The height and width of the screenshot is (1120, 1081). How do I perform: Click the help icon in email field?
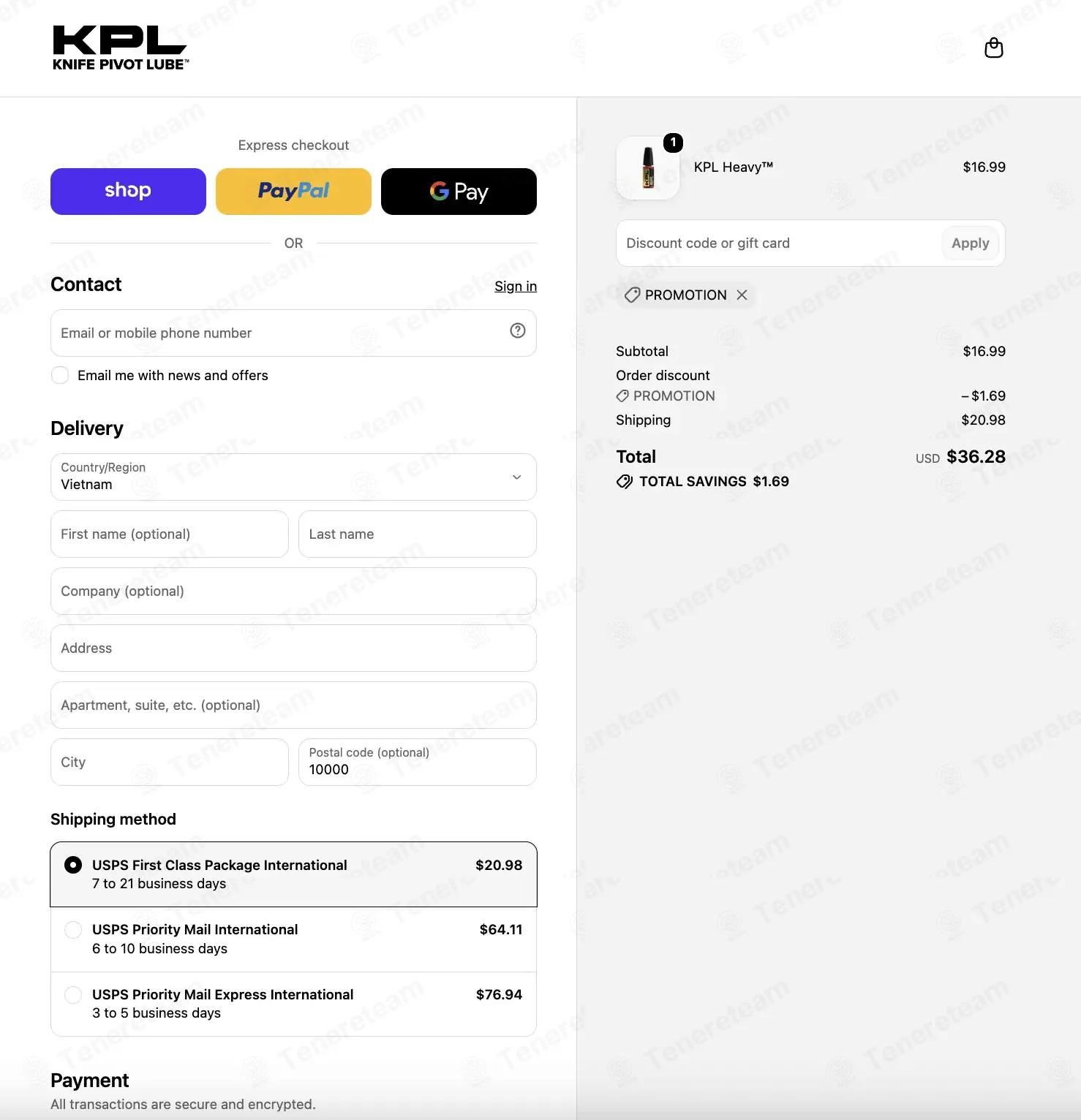[x=518, y=330]
